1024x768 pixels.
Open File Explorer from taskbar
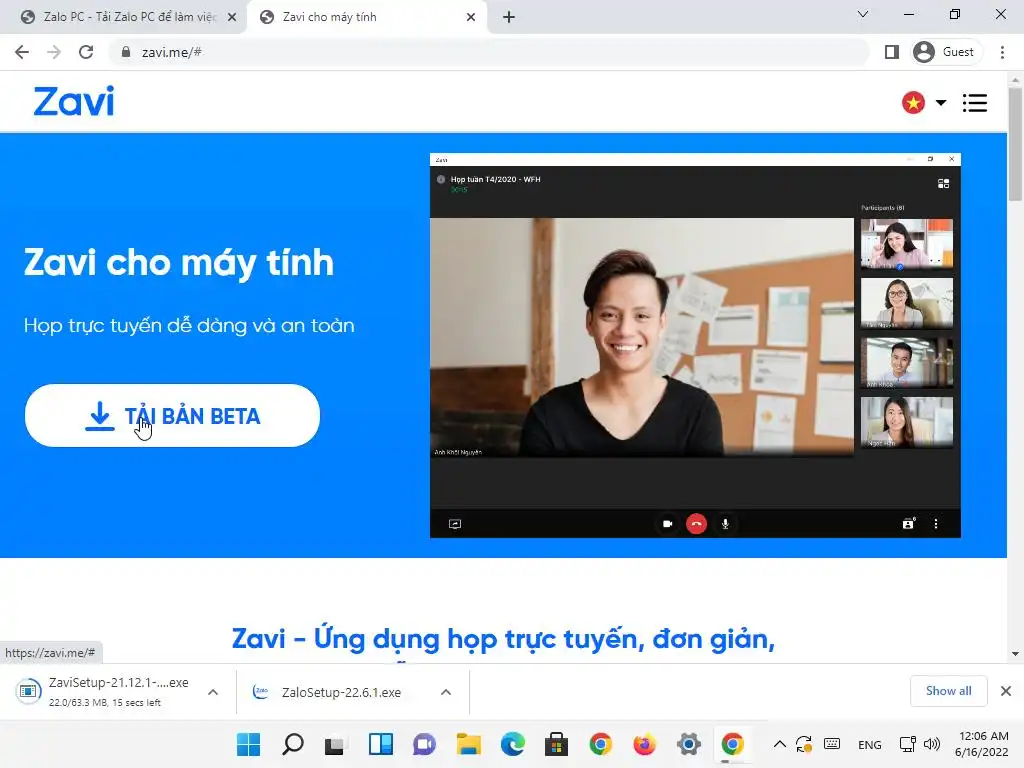(468, 744)
